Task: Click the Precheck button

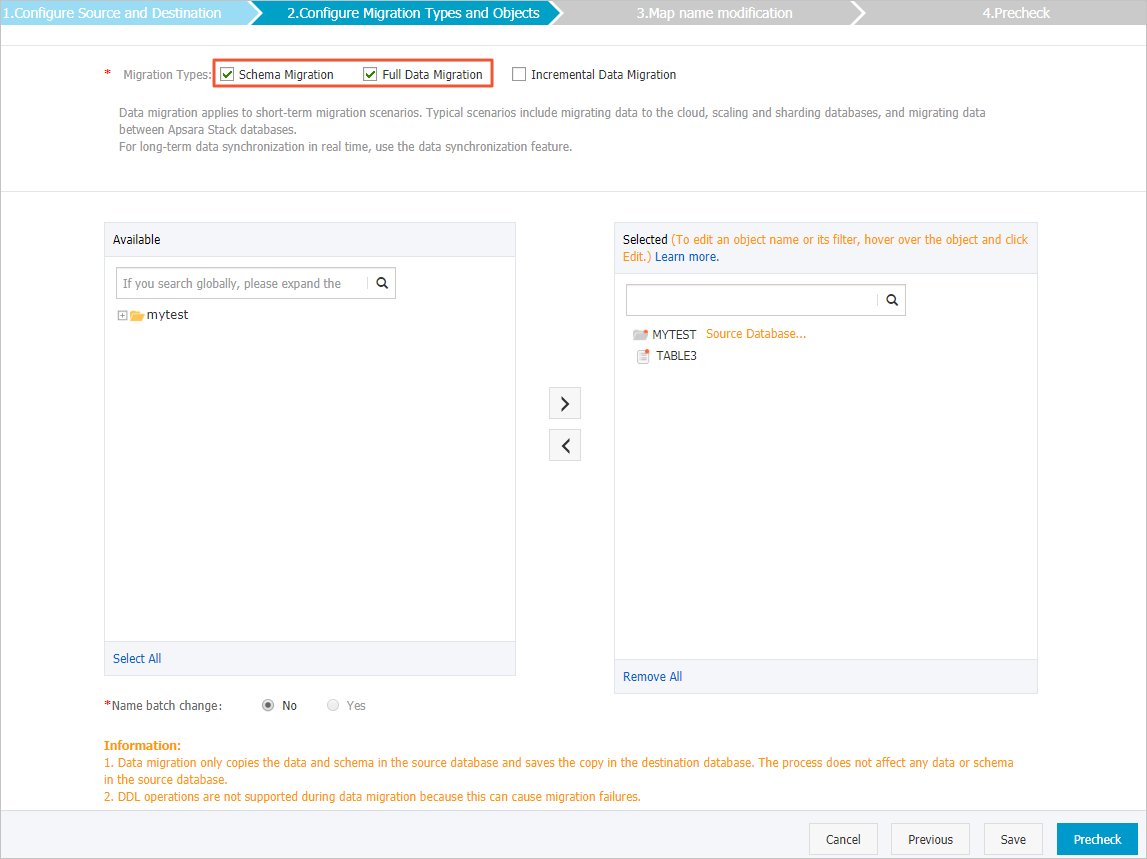Action: click(1097, 839)
